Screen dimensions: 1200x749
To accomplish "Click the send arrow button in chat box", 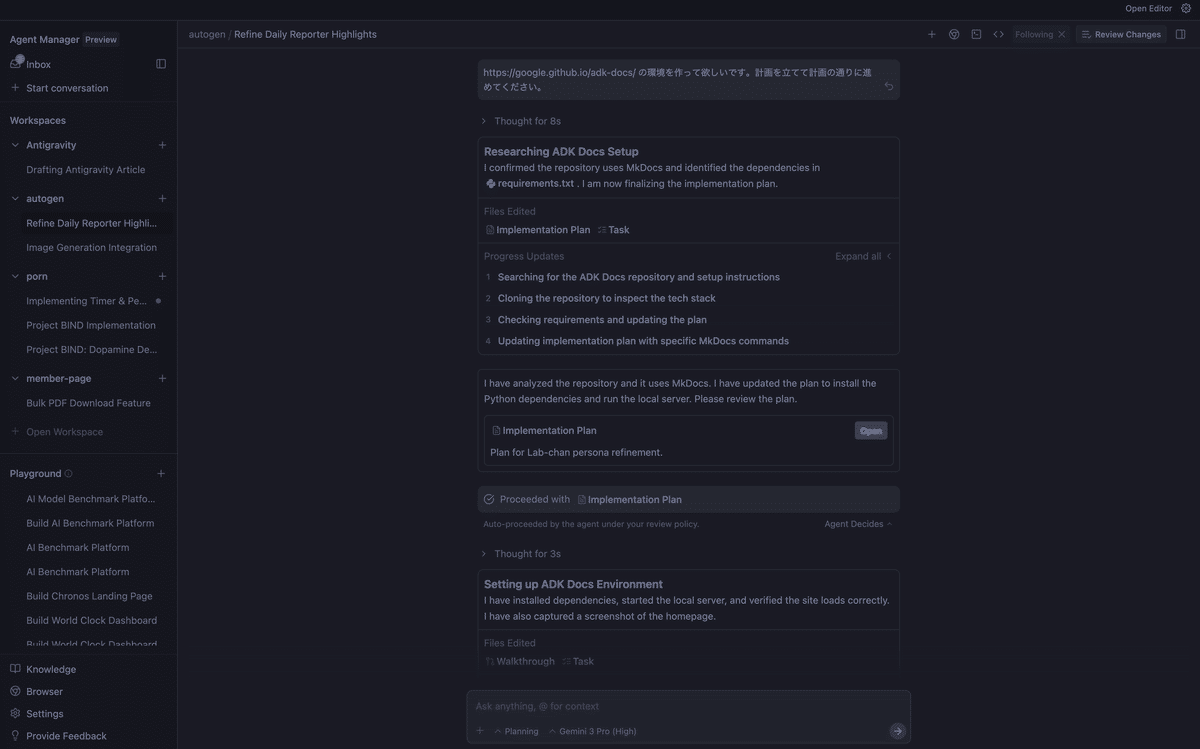I will (x=897, y=731).
